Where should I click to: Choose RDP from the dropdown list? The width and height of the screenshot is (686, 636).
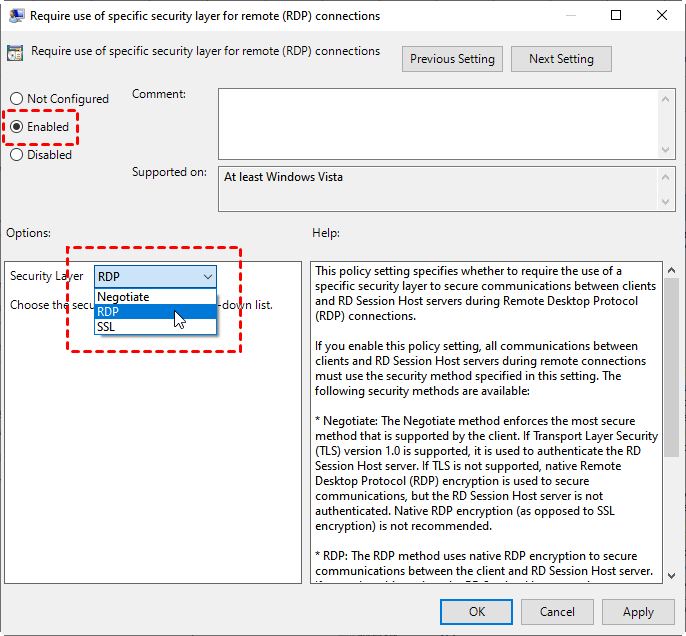coord(110,312)
